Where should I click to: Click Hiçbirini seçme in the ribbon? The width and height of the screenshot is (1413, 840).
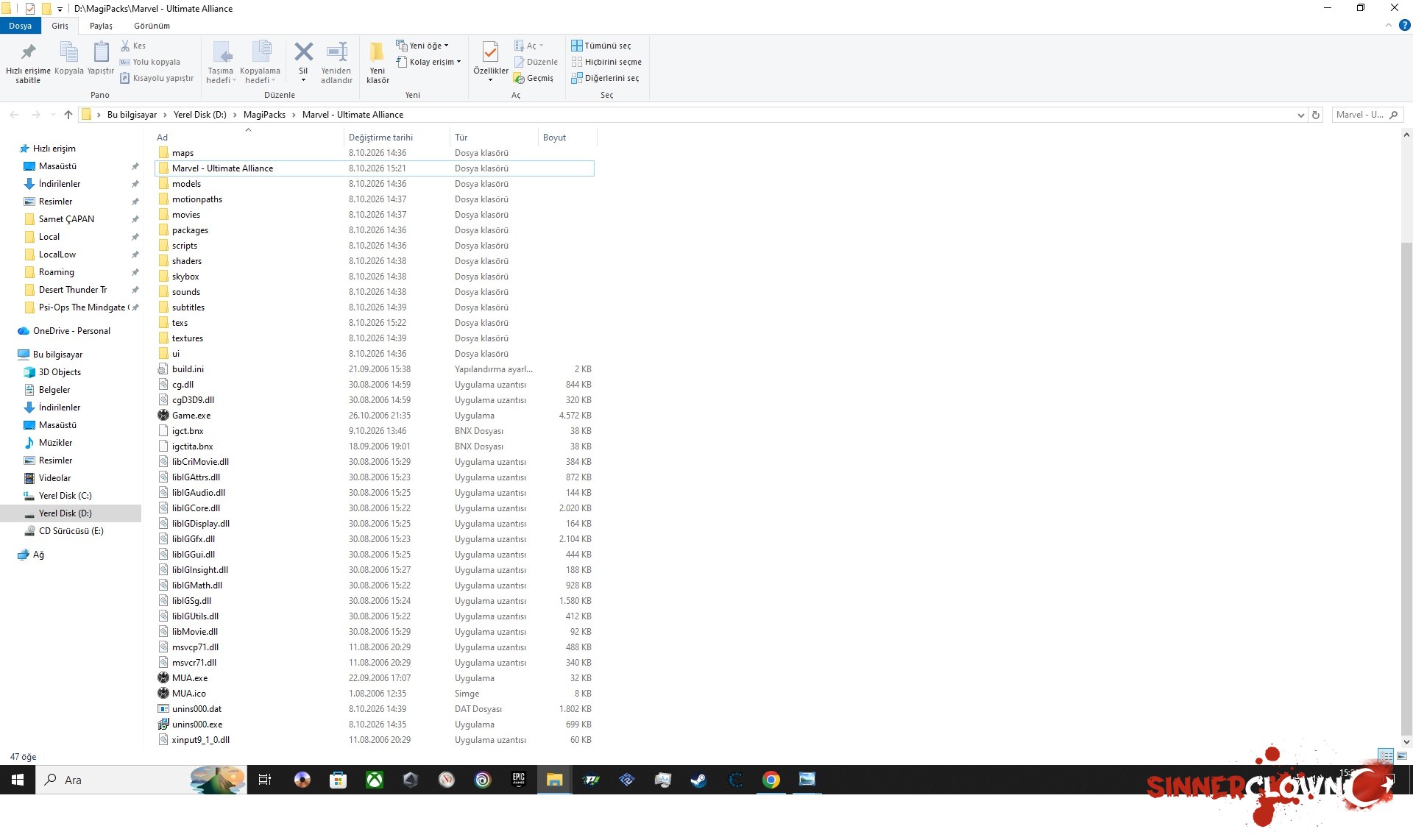(x=606, y=62)
